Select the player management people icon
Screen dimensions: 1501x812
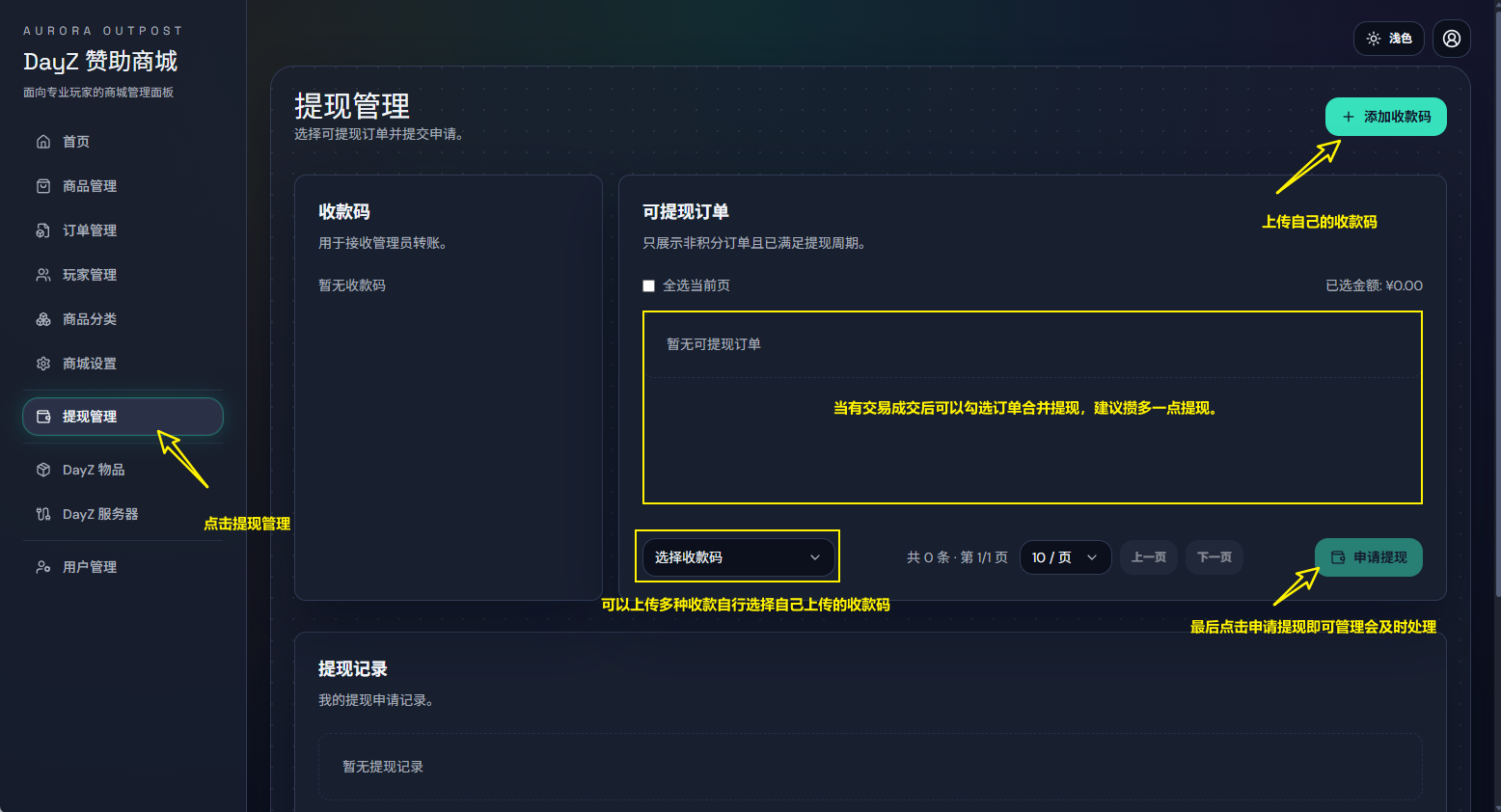coord(43,275)
